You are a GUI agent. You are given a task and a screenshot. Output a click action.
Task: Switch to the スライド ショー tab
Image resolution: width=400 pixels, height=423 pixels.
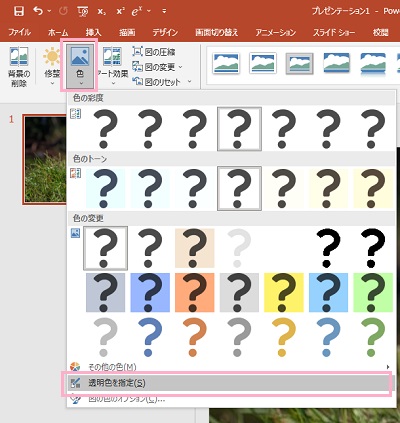(x=334, y=32)
